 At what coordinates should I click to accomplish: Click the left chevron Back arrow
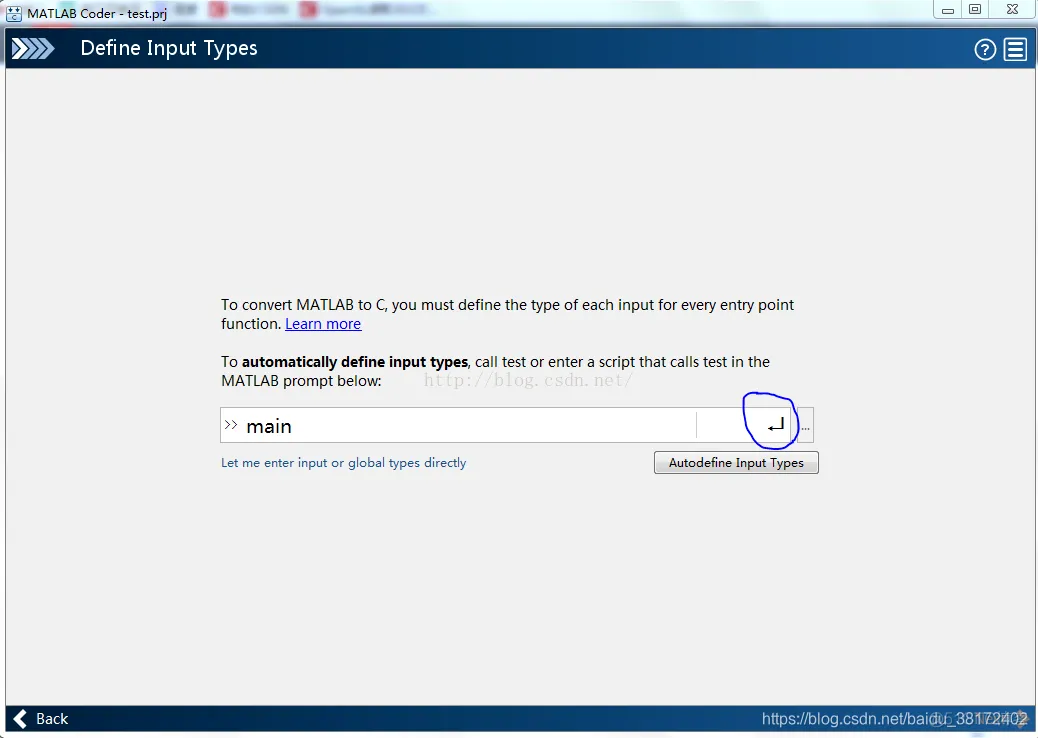click(x=20, y=718)
